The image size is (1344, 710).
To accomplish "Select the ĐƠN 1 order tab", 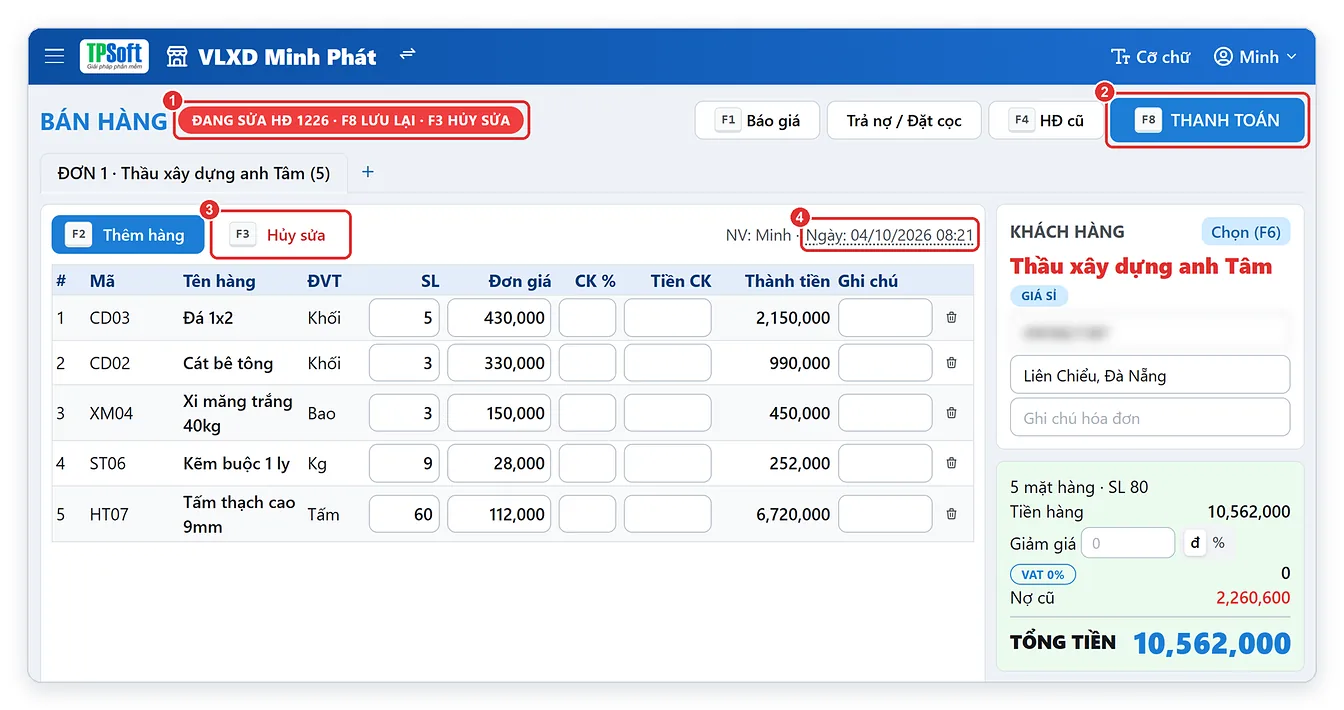I will [194, 173].
